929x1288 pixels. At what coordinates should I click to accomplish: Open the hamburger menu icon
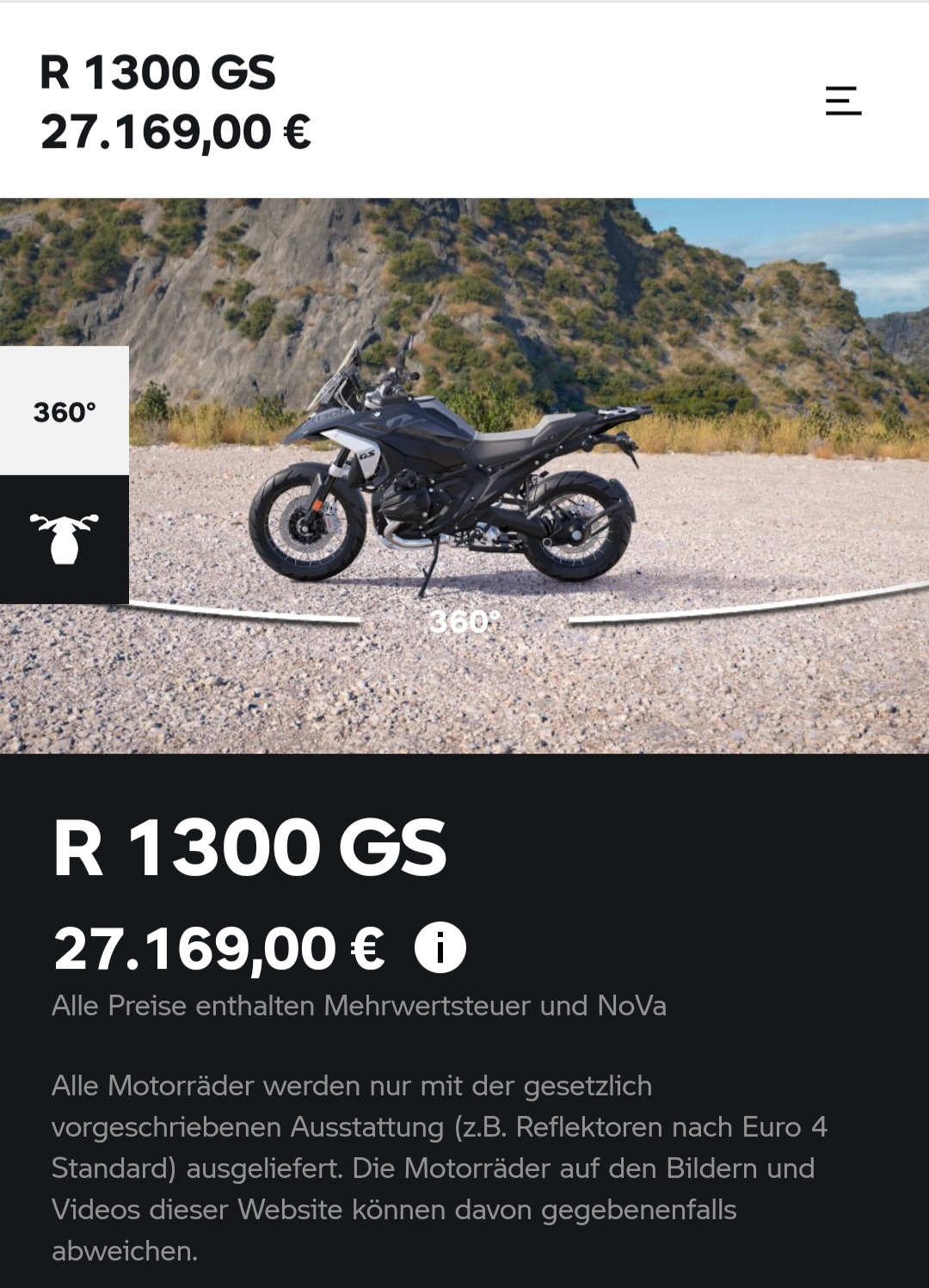point(843,101)
